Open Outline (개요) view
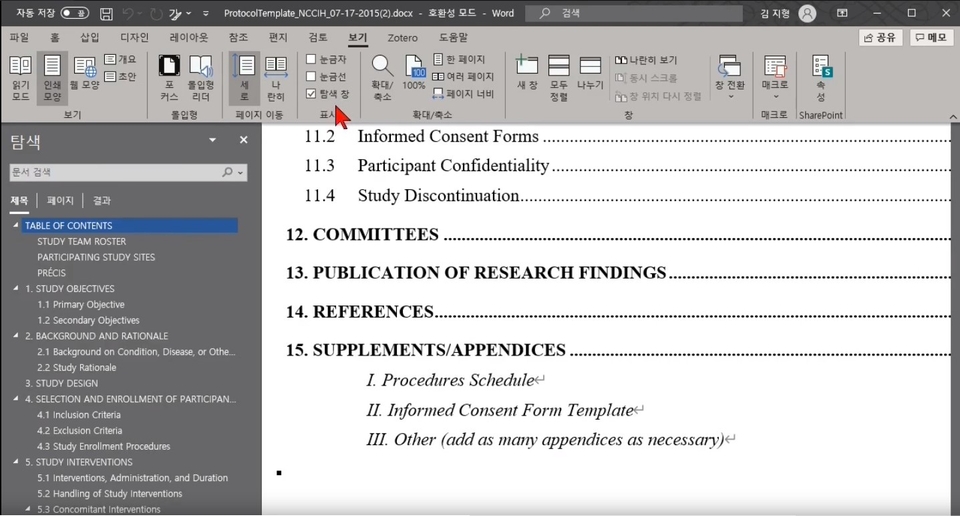 click(121, 59)
